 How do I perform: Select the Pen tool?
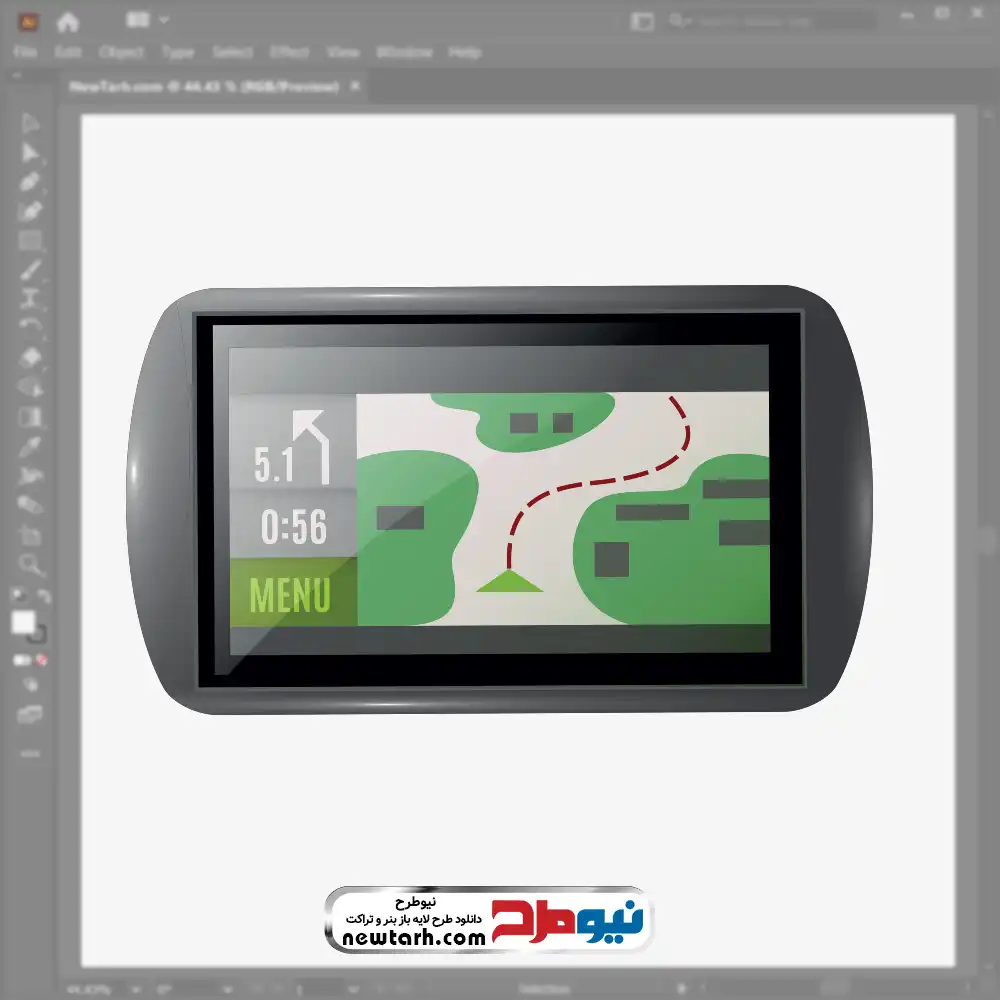pyautogui.click(x=30, y=182)
